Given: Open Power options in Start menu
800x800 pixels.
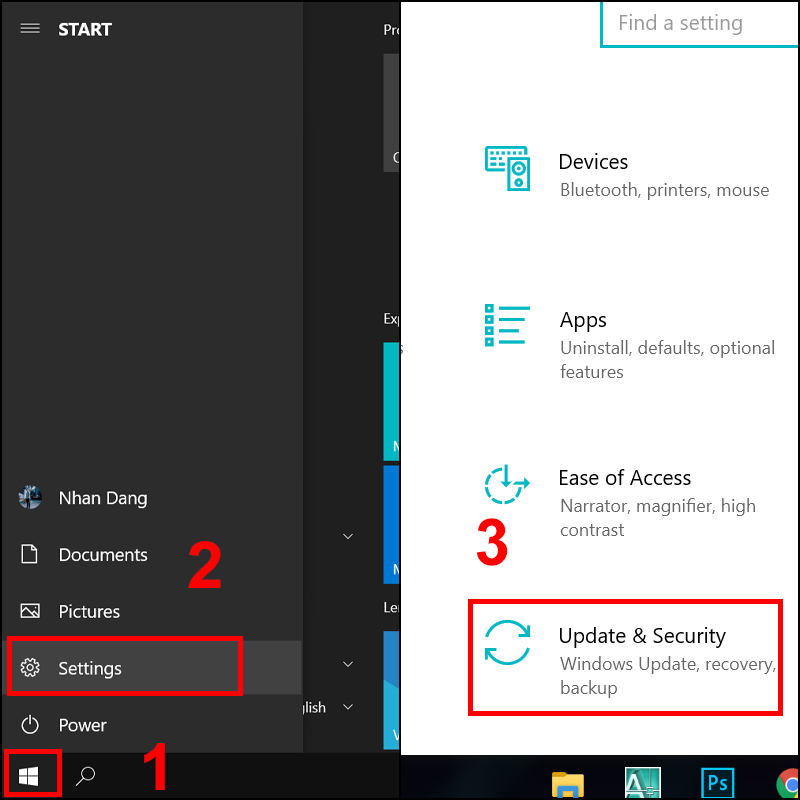Looking at the screenshot, I should (152, 724).
